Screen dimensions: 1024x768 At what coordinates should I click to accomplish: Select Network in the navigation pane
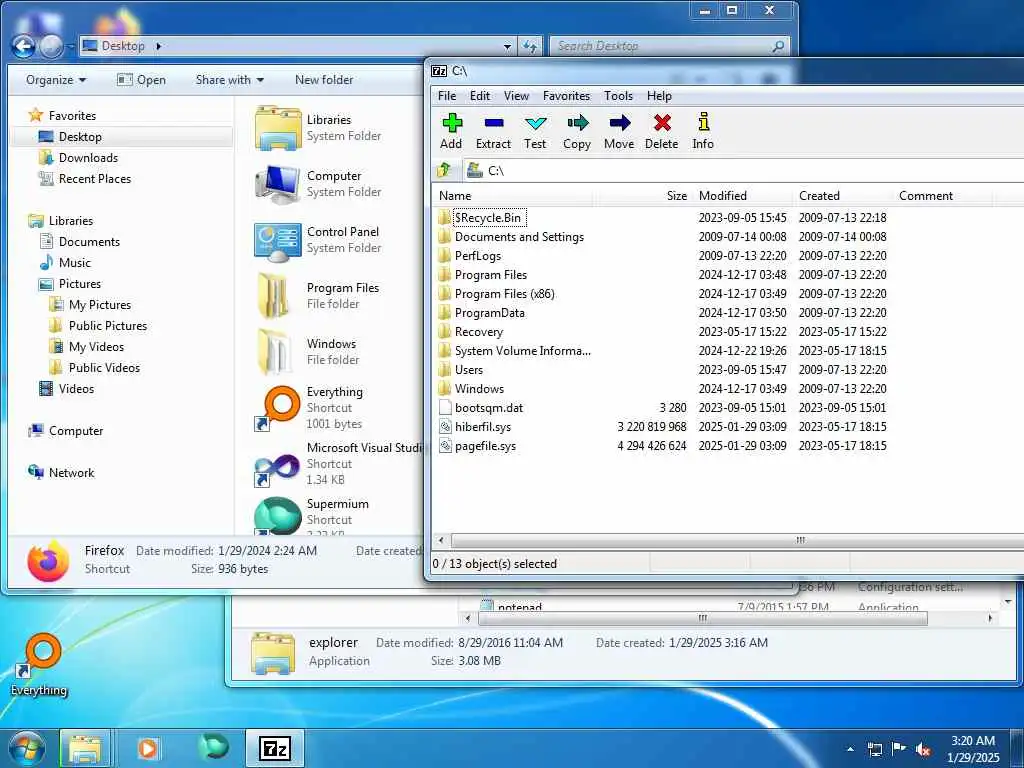tap(71, 473)
